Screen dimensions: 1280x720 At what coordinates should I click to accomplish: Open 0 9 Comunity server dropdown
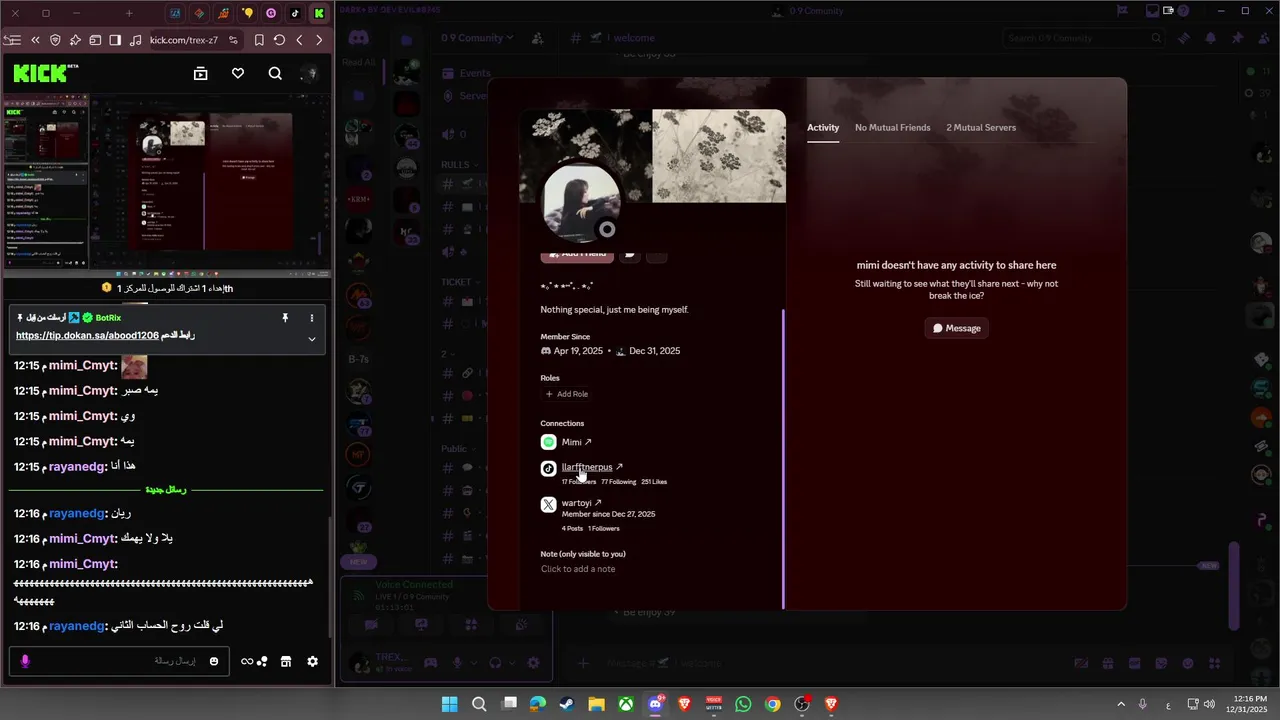477,38
